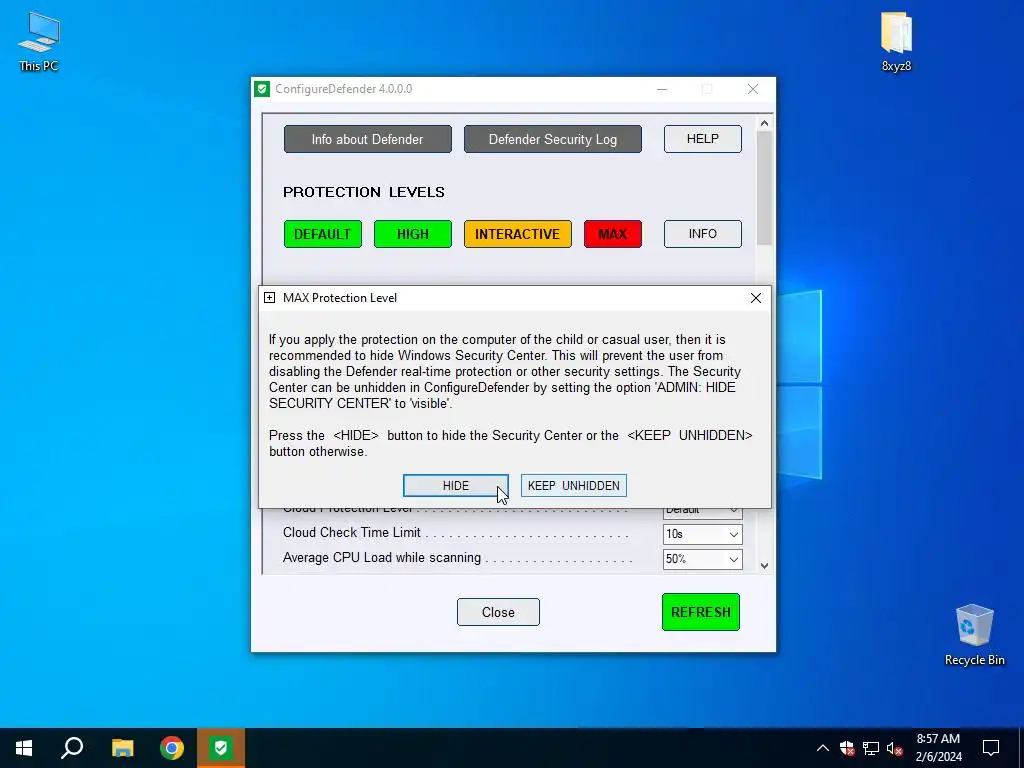Open the network status tray icon
The image size is (1024, 768).
pyautogui.click(x=871, y=748)
